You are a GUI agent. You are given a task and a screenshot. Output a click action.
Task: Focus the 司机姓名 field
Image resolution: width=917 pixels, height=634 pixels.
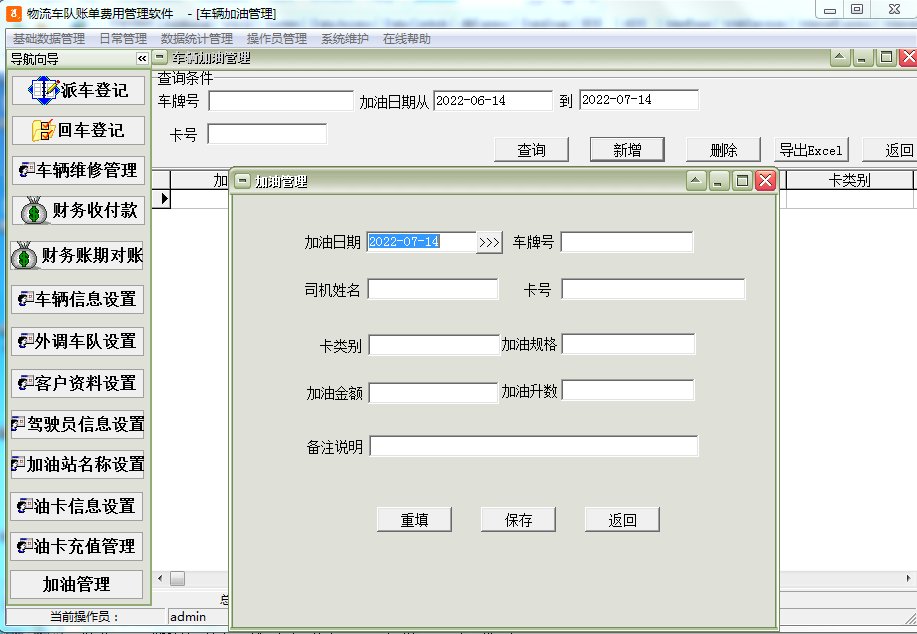pyautogui.click(x=433, y=289)
